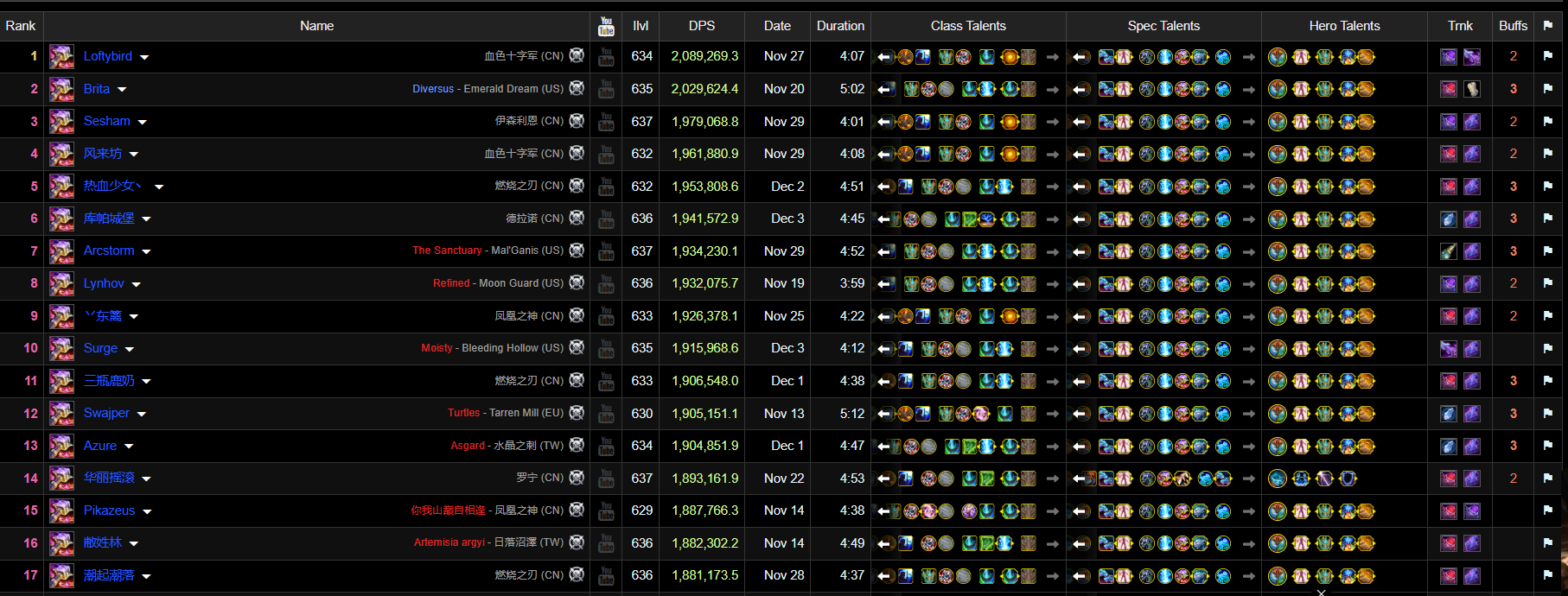Click the flag icon in the header row
The width and height of the screenshot is (1568, 596).
1547,26
